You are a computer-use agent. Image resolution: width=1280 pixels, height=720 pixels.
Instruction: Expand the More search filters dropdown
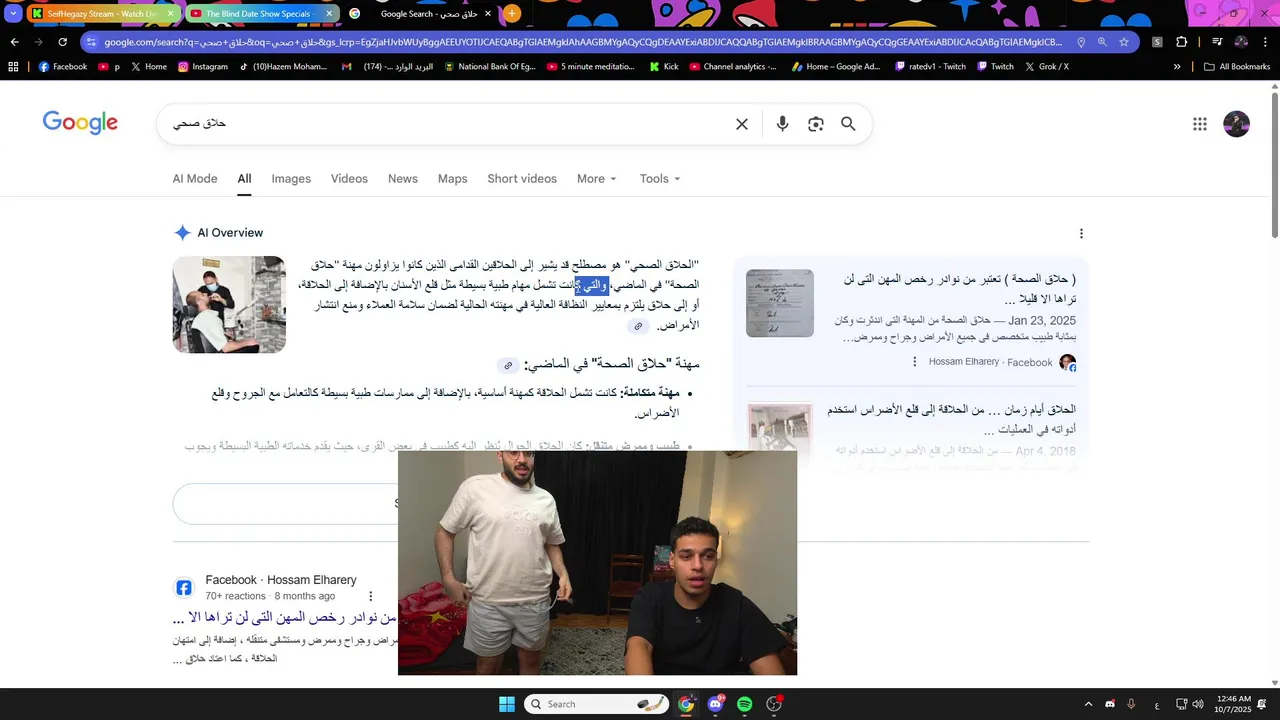coord(597,179)
